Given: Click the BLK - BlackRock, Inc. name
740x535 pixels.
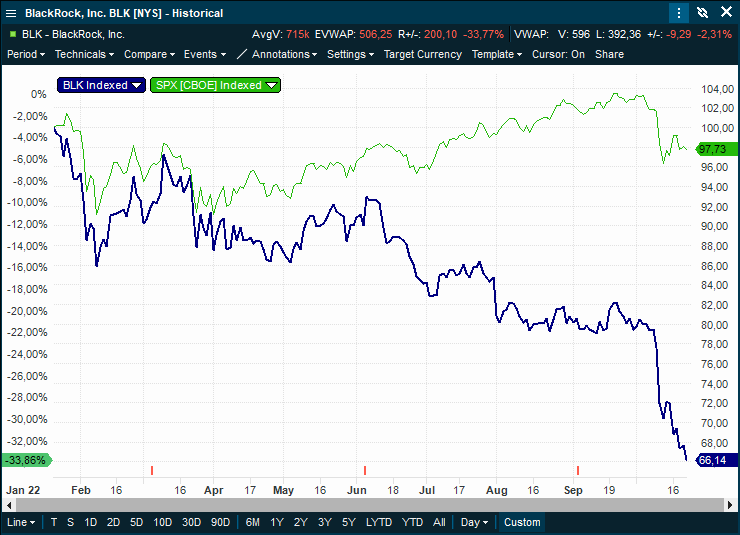Looking at the screenshot, I should [x=73, y=34].
